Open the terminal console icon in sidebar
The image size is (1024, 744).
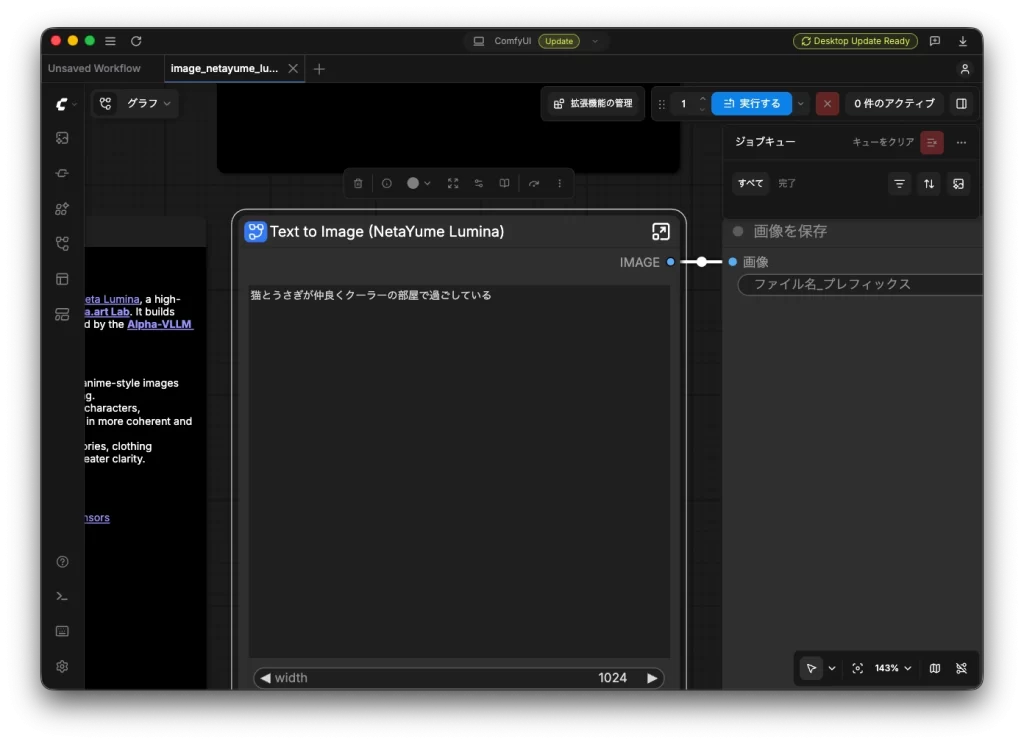[62, 596]
